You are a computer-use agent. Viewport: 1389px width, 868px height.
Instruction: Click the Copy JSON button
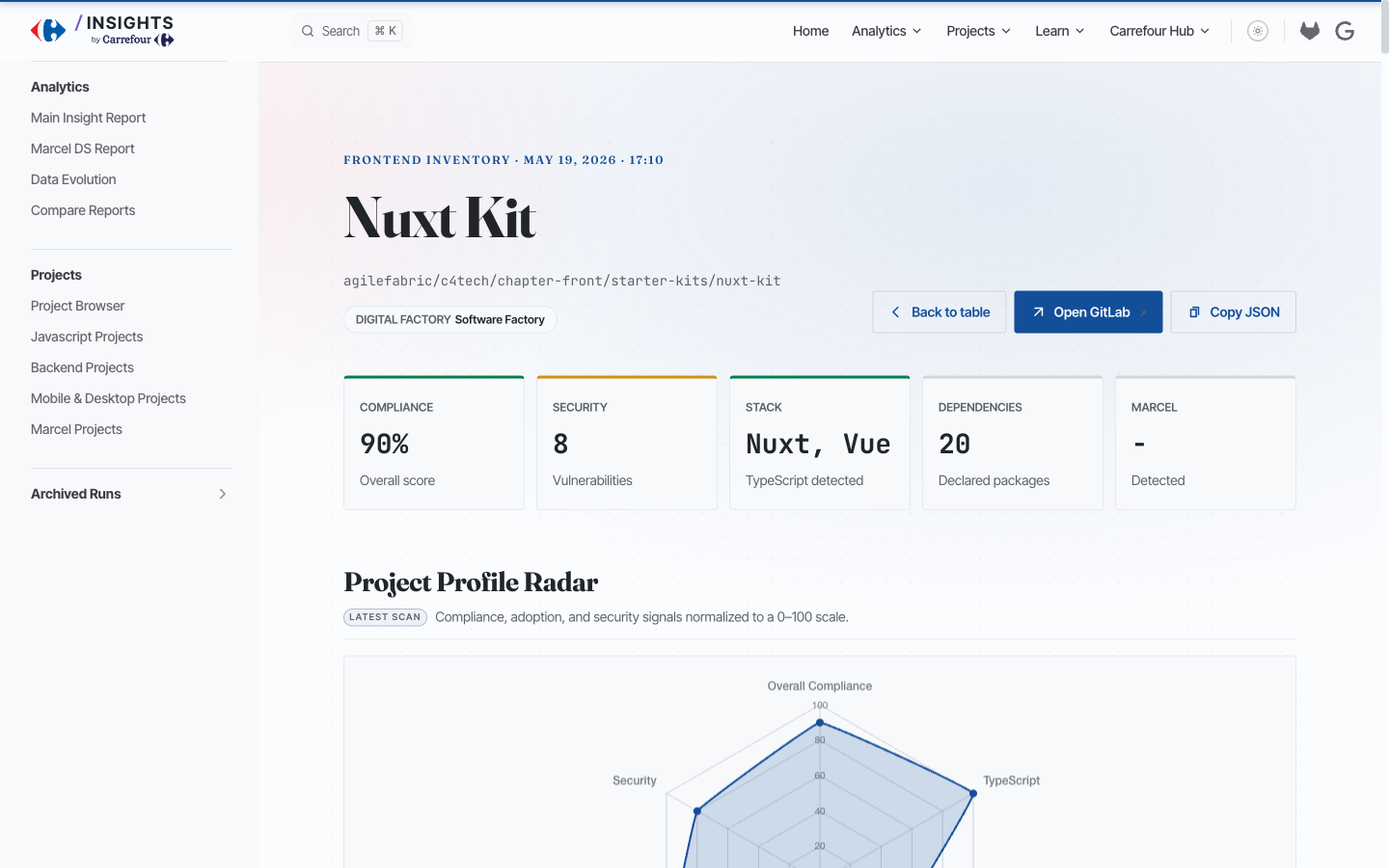coord(1233,312)
